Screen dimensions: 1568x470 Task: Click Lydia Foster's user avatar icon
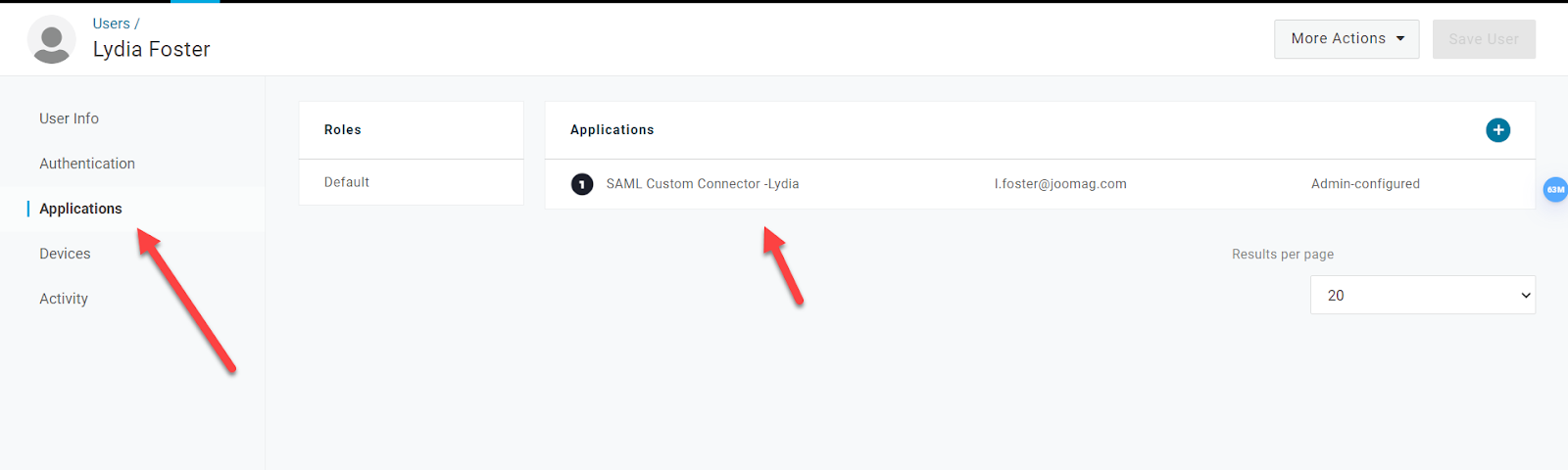point(52,40)
